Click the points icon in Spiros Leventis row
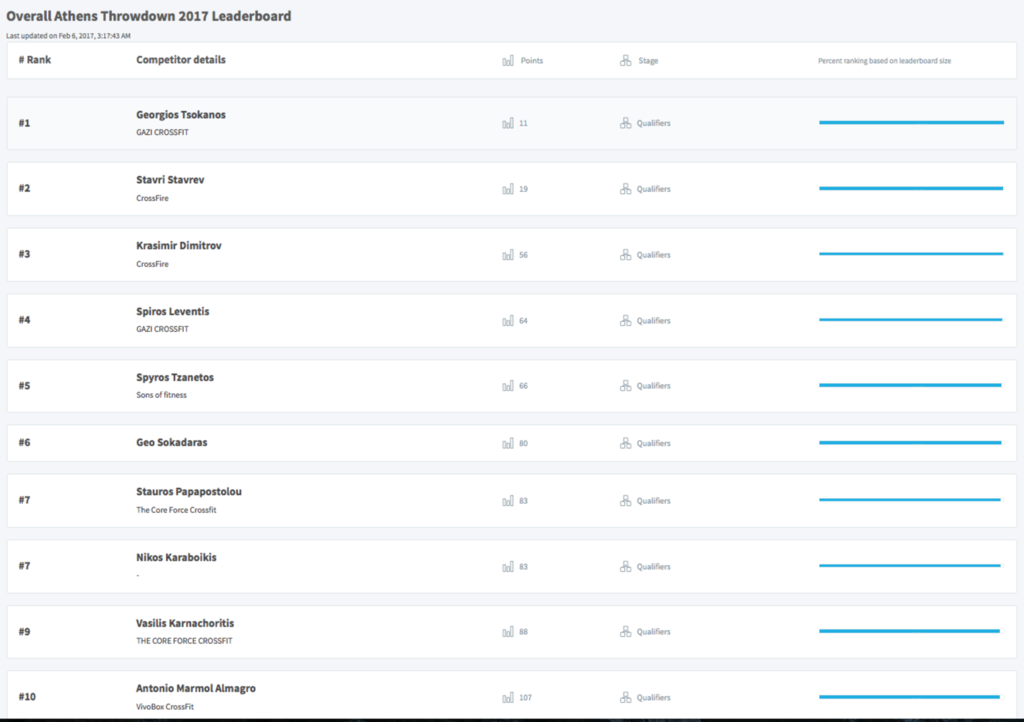1024x722 pixels. click(x=507, y=321)
